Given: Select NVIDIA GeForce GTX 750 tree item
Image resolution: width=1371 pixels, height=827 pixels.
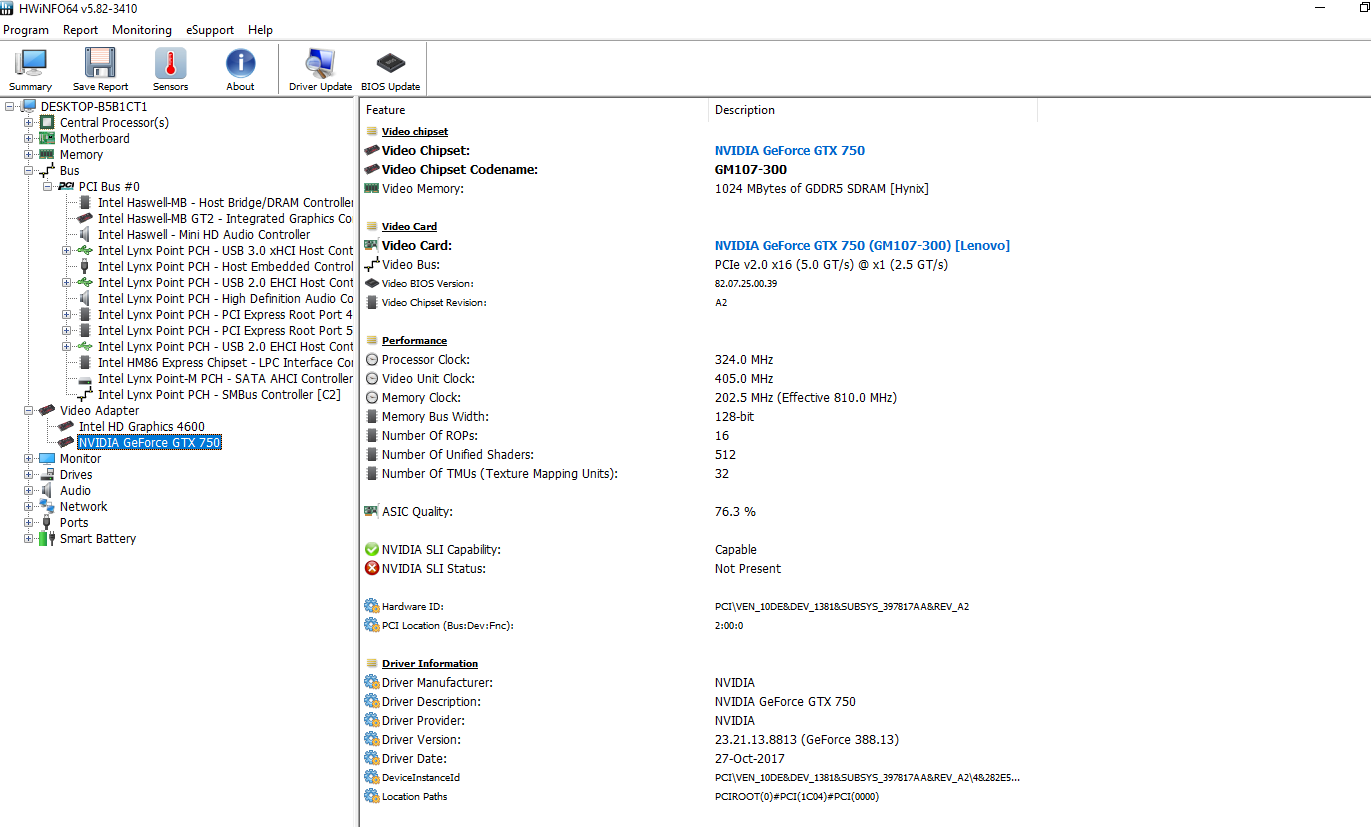Looking at the screenshot, I should [149, 442].
